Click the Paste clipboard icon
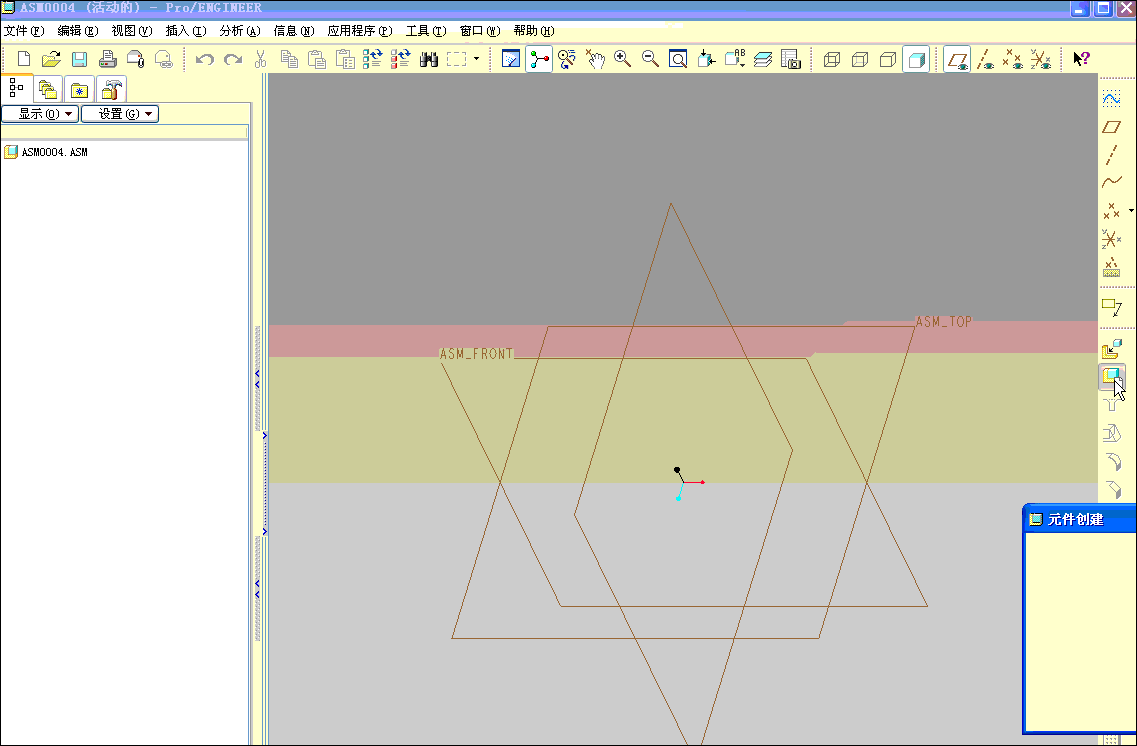 click(x=317, y=59)
